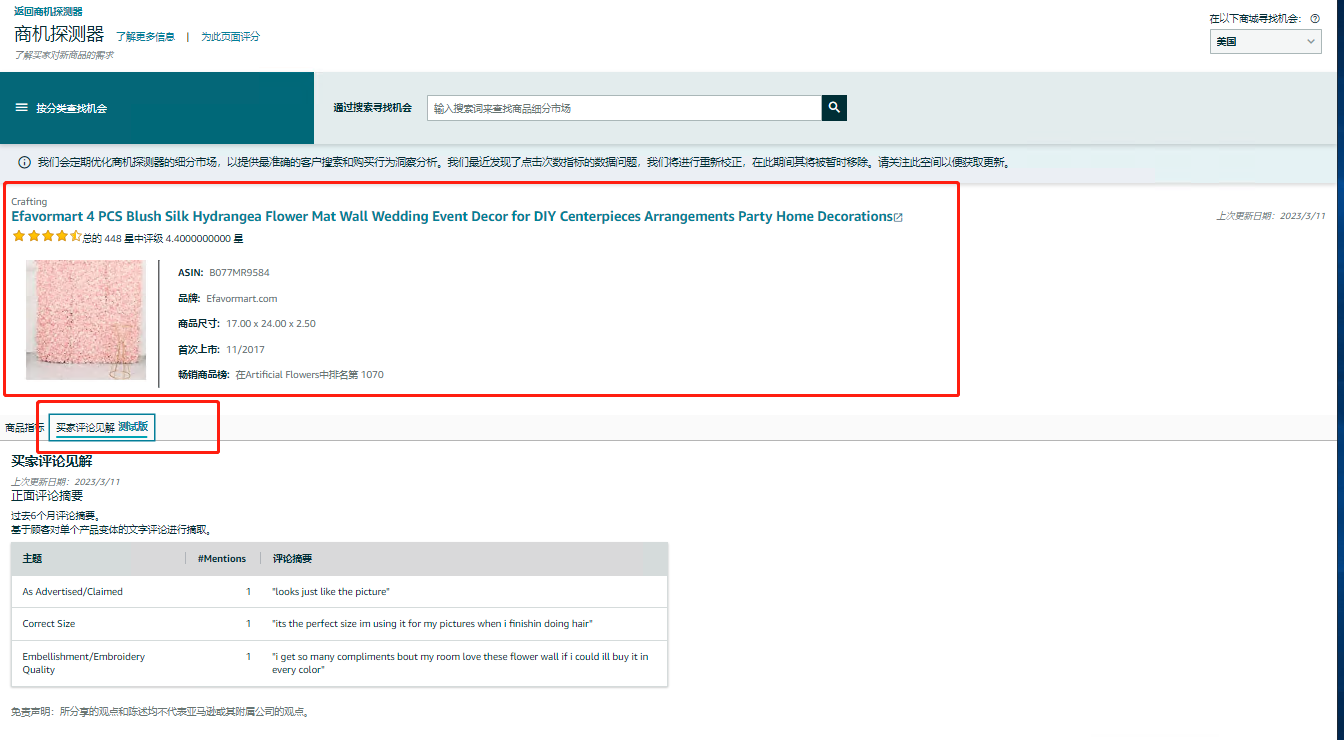This screenshot has height=740, width=1344.
Task: Select the Embellishment/Embroidery Quality topic
Action: (84, 663)
